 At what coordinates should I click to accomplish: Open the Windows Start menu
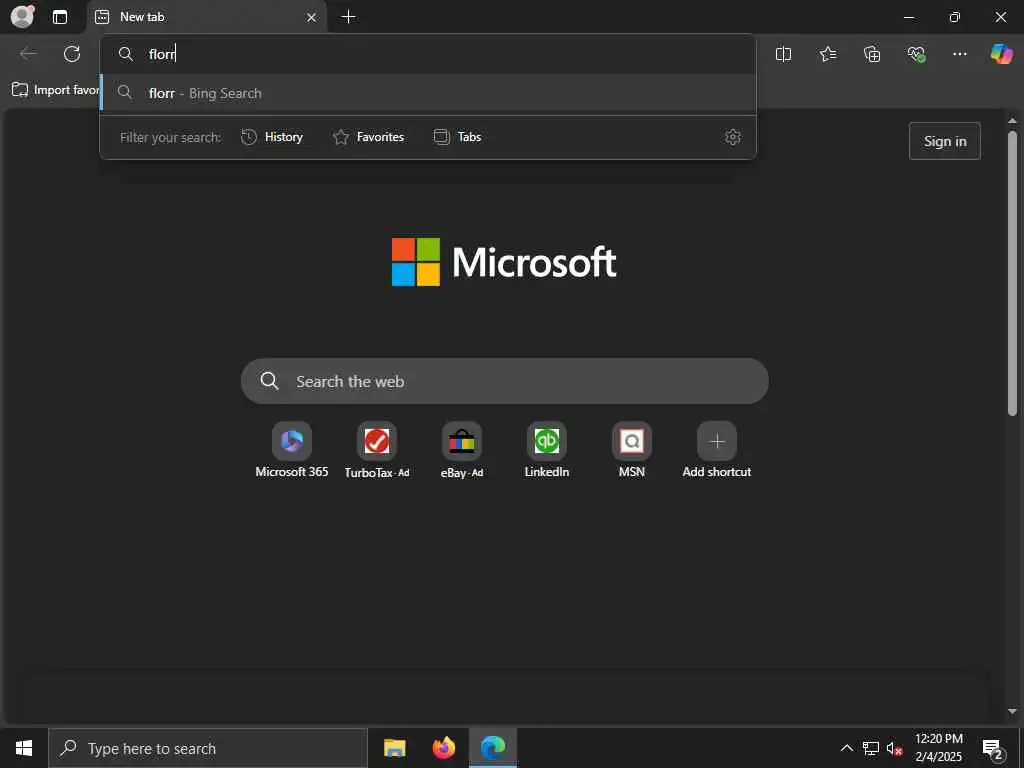point(24,748)
